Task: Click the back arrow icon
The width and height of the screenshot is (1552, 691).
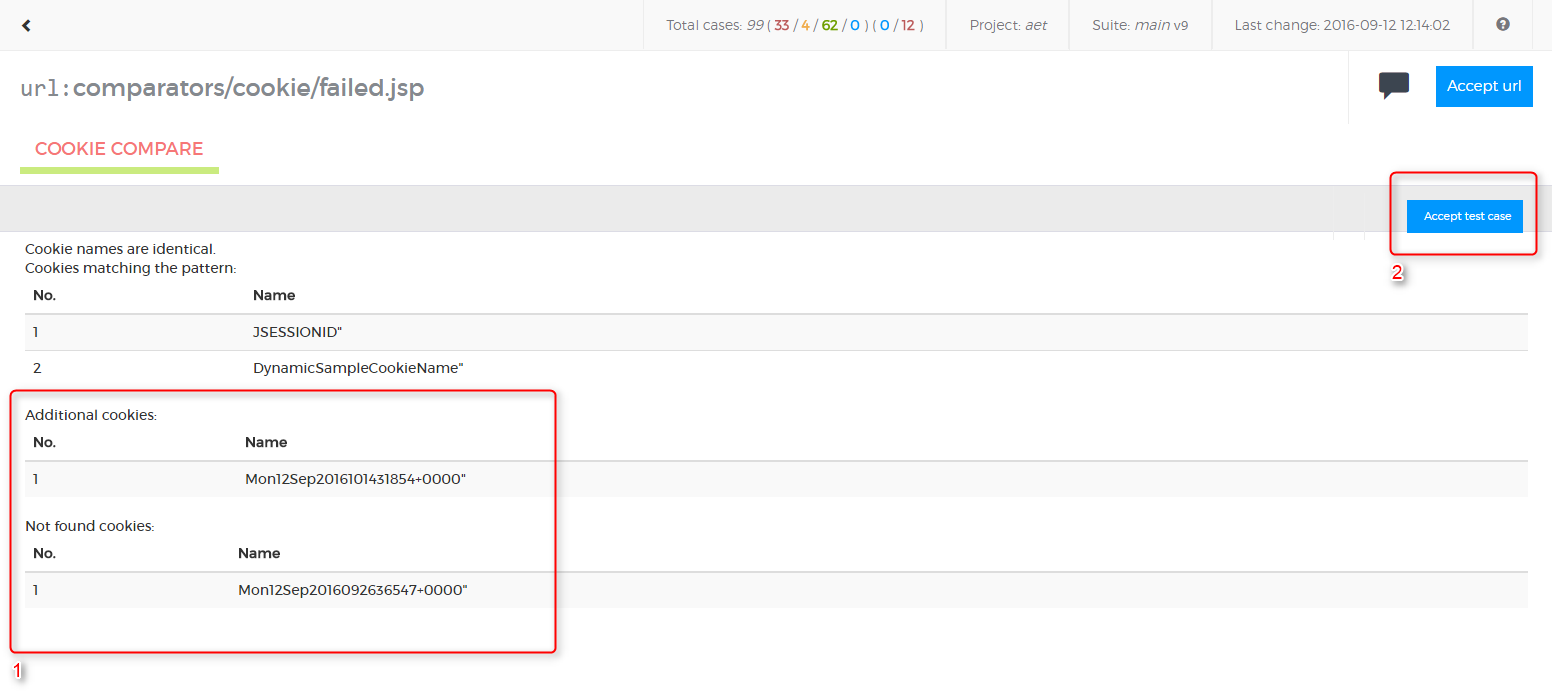Action: click(x=26, y=25)
